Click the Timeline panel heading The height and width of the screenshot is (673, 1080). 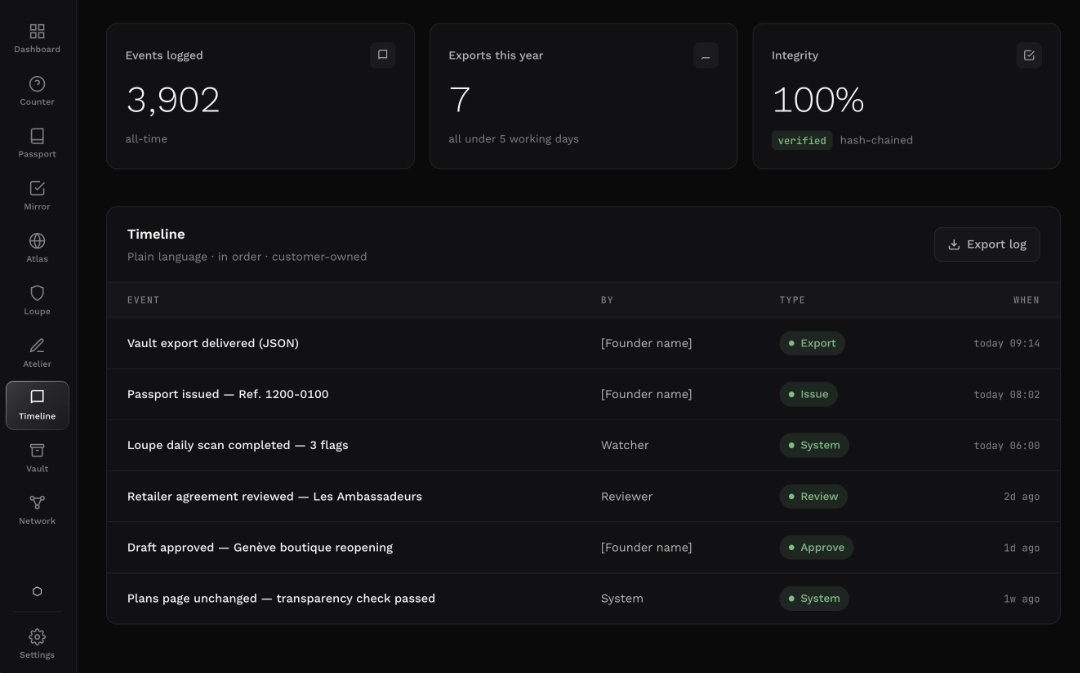pyautogui.click(x=156, y=234)
